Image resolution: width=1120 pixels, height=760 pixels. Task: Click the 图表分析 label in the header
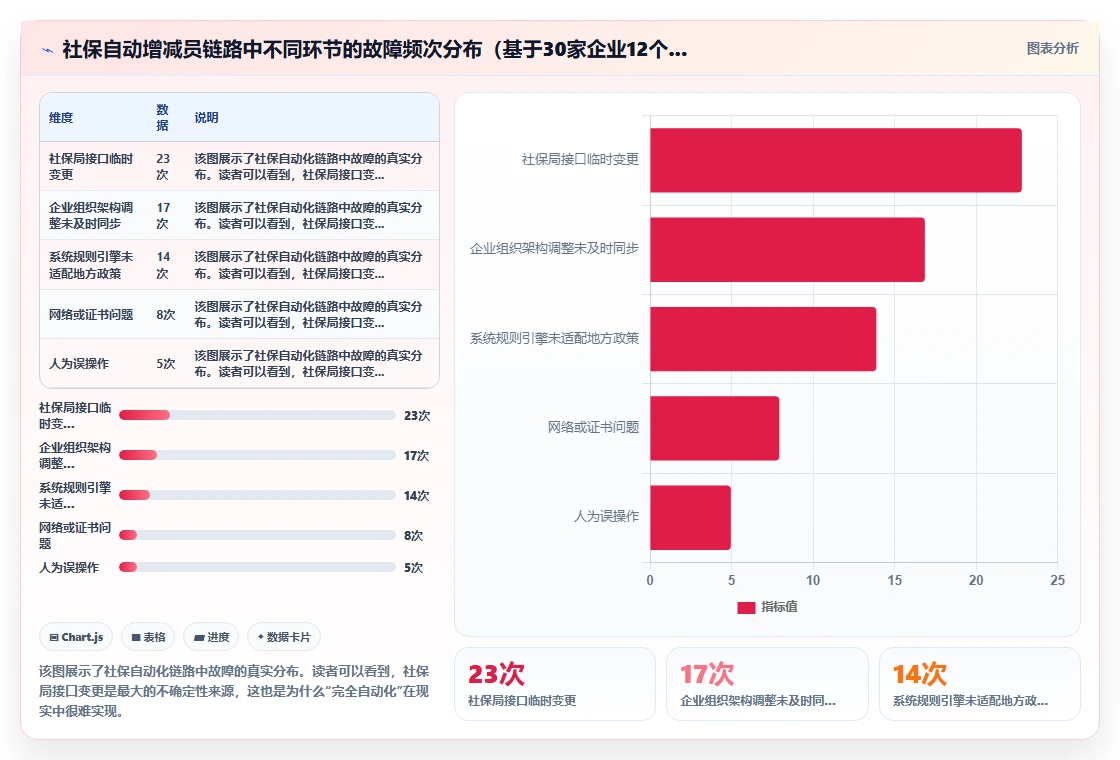tap(1052, 49)
